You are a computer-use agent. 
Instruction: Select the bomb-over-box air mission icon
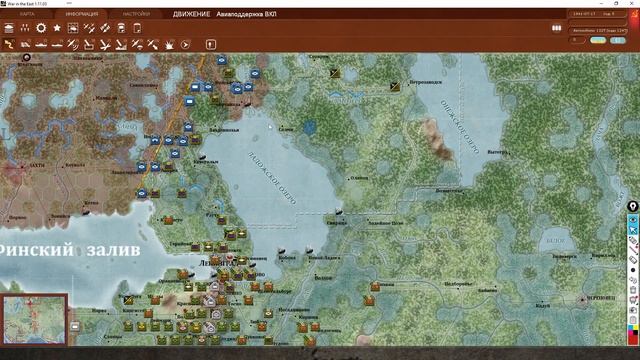89,44
